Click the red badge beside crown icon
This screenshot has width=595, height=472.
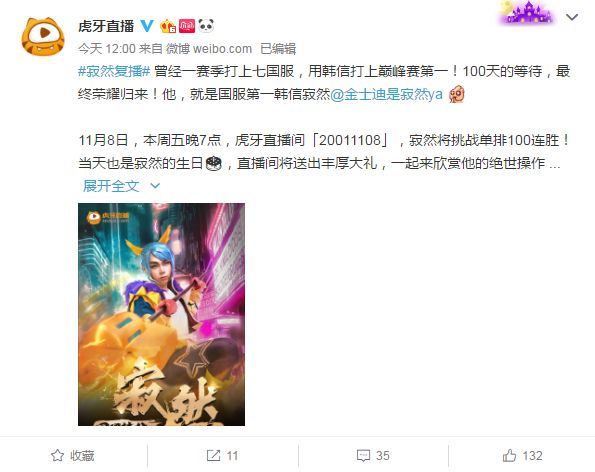187,26
